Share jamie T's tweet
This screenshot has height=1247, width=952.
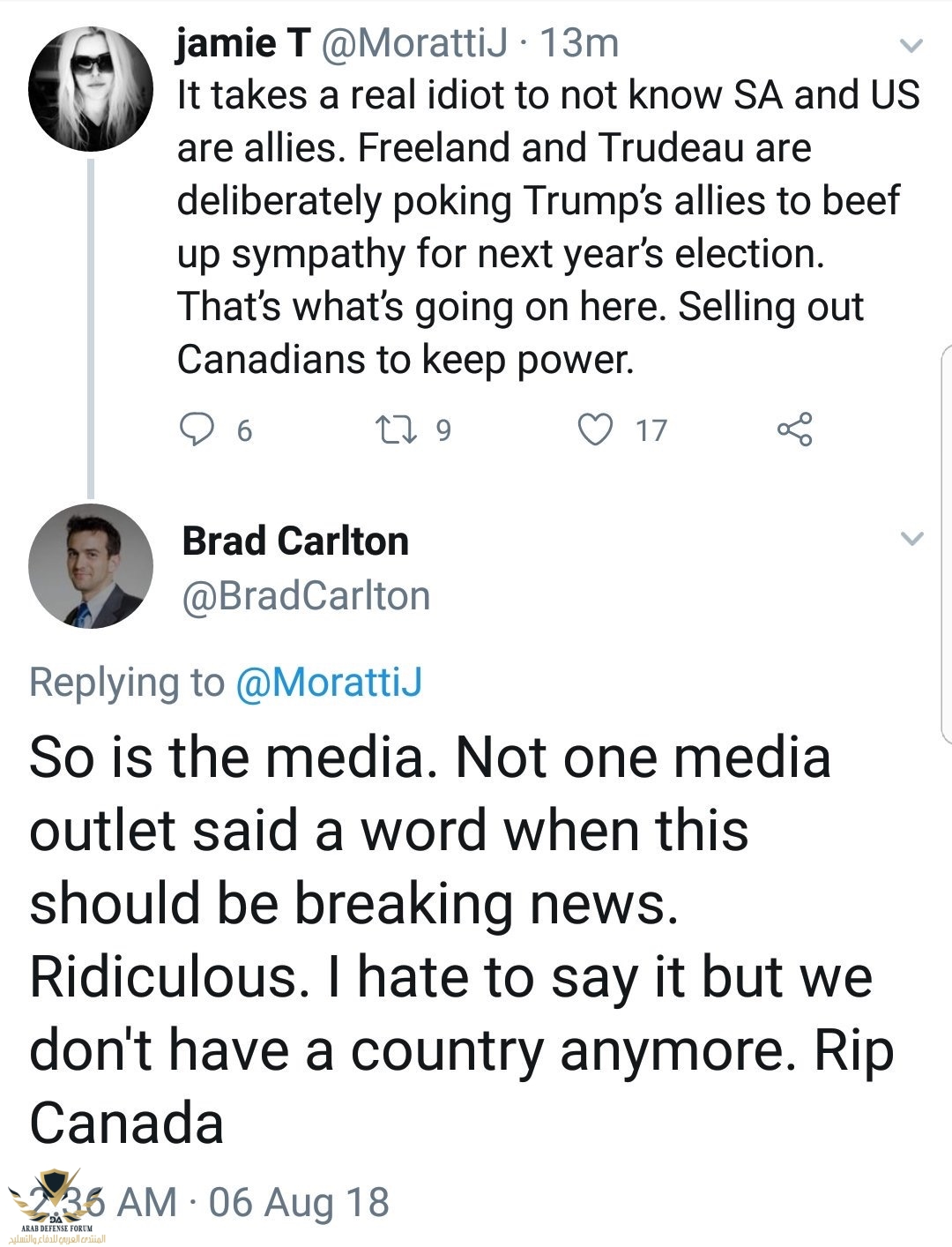(794, 429)
